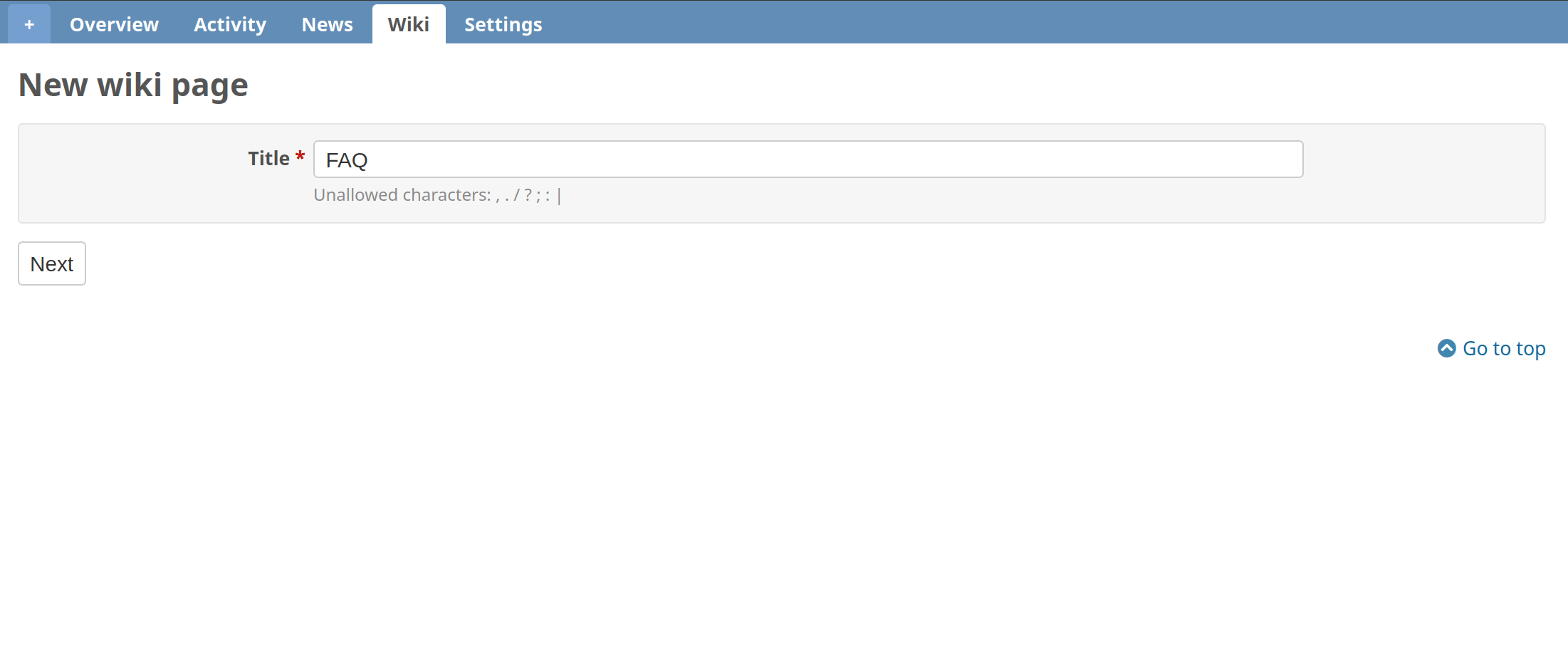Click empty space in the blue menu bar
1568x648 pixels.
(x=997, y=23)
